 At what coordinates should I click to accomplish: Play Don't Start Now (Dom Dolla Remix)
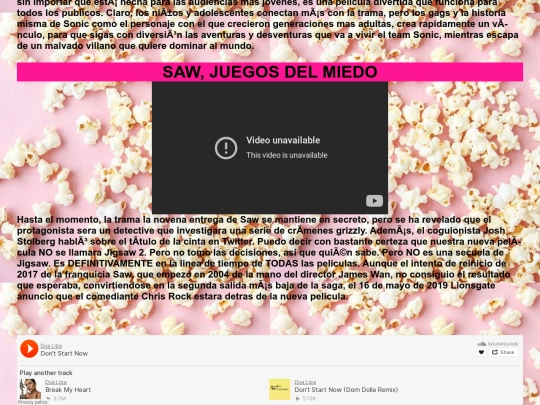coord(346,390)
